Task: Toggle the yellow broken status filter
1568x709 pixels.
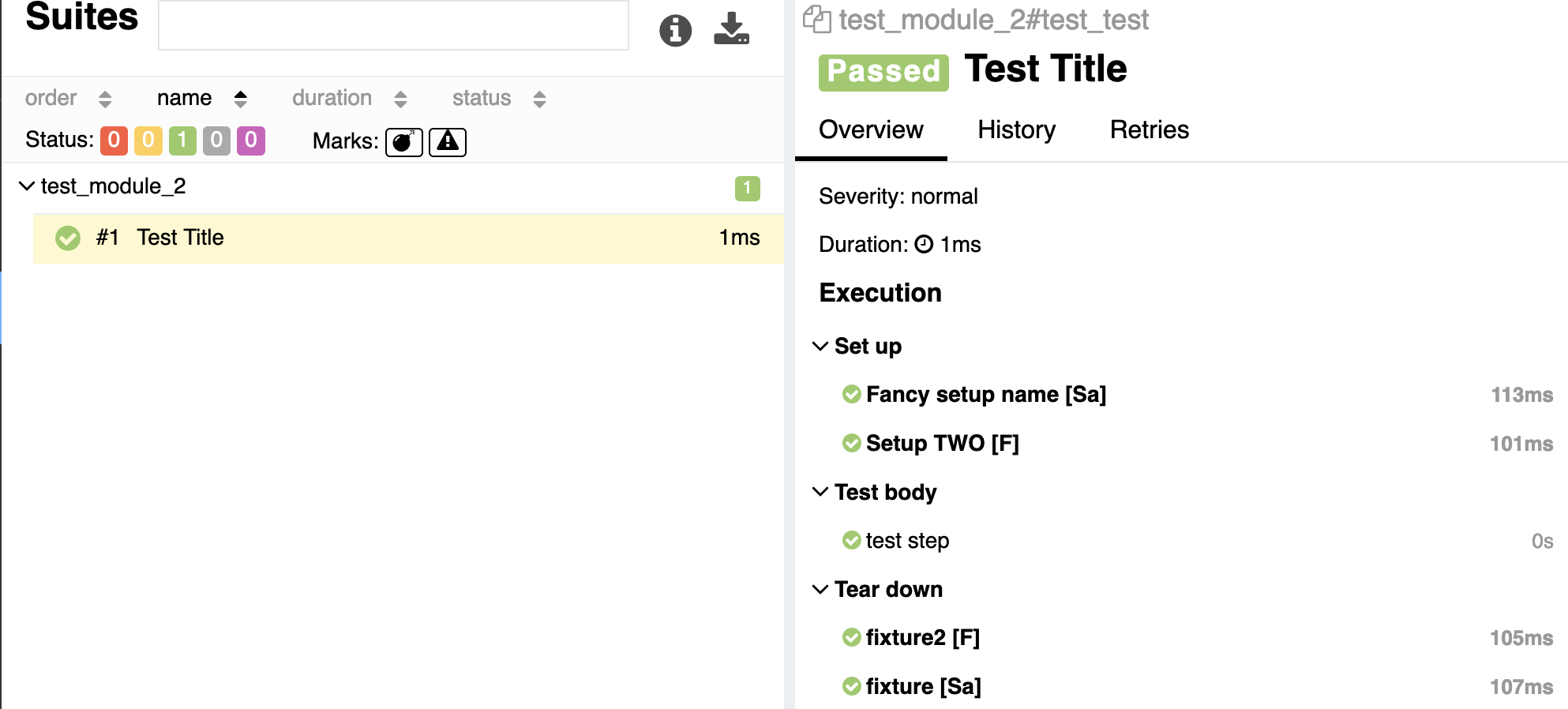Action: point(148,141)
